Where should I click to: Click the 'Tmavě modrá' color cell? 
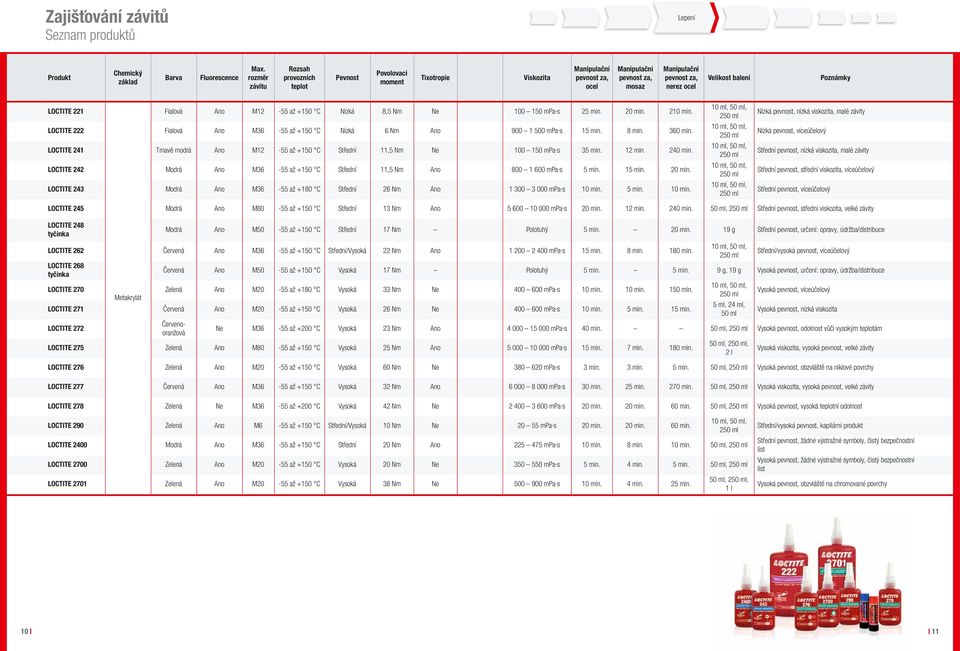point(173,150)
